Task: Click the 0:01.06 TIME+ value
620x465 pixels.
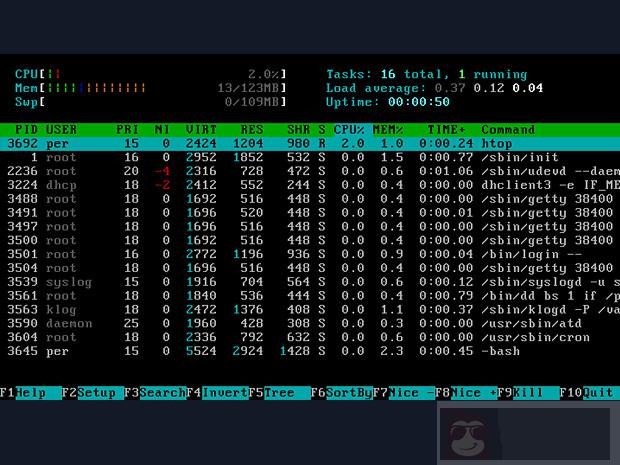Action: pos(446,171)
